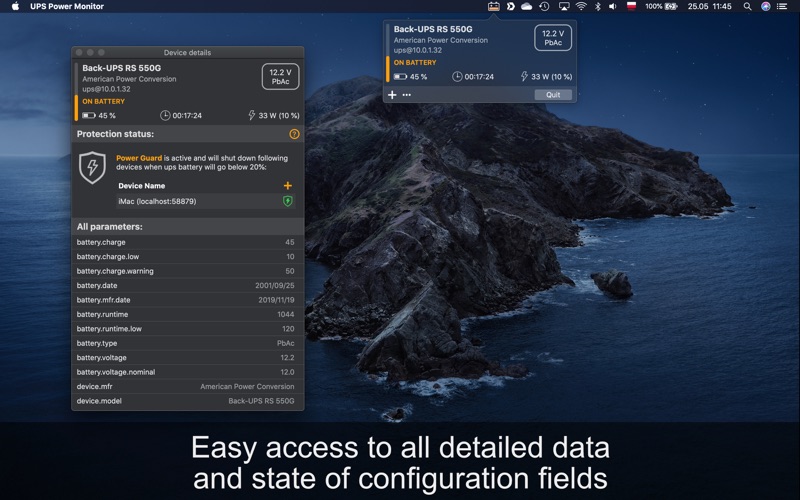The height and width of the screenshot is (500, 800).
Task: Select the battery.voltage row
Action: click(188, 358)
